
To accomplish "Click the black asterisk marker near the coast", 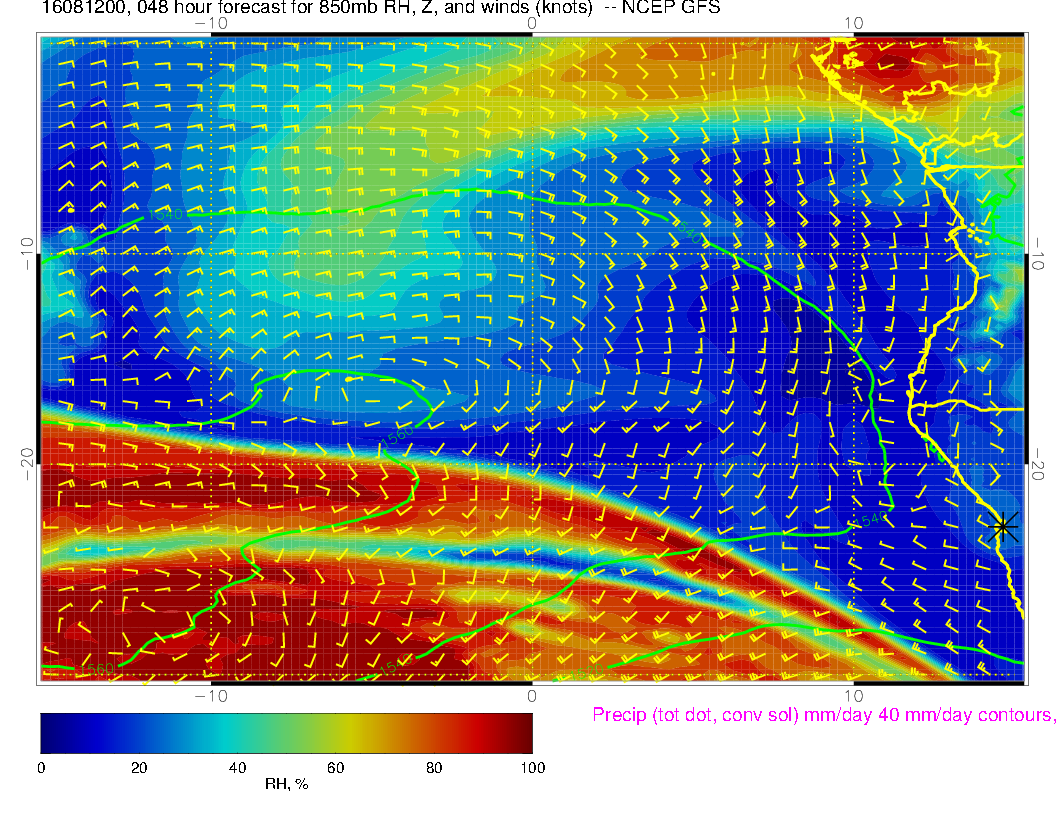I will click(x=1004, y=526).
